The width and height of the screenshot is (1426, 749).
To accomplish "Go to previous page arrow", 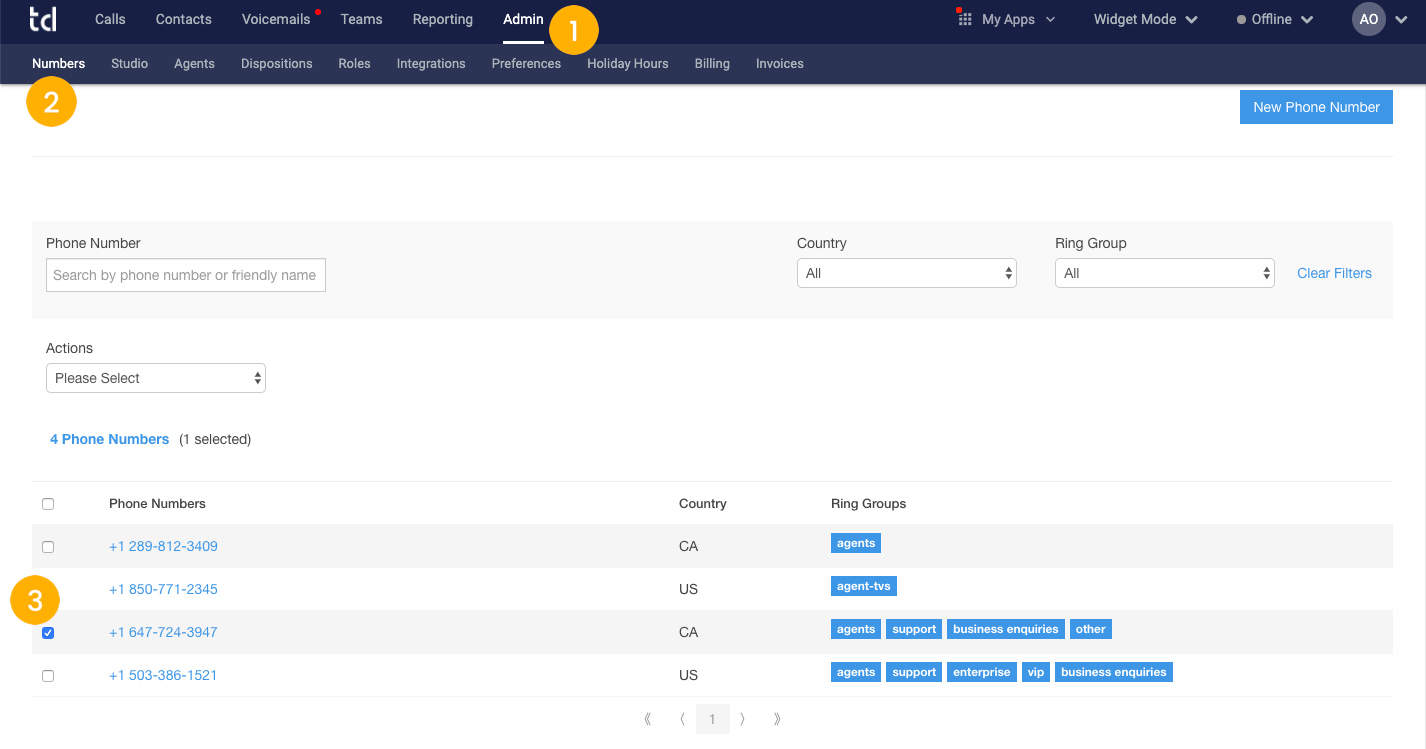I will pos(682,719).
